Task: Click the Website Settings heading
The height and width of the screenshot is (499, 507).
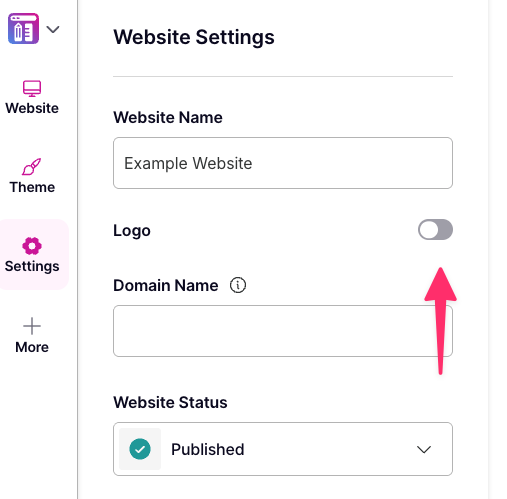Action: pos(194,37)
